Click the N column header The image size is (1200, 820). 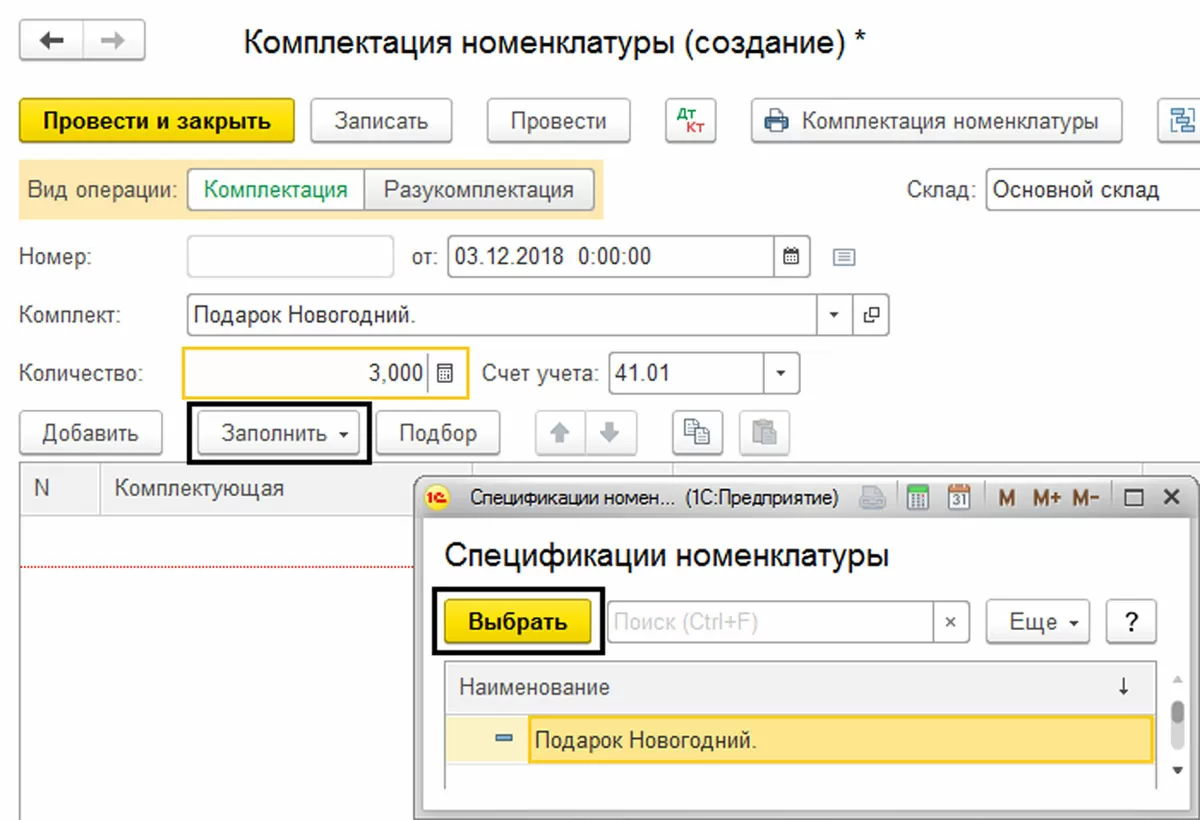click(x=60, y=488)
